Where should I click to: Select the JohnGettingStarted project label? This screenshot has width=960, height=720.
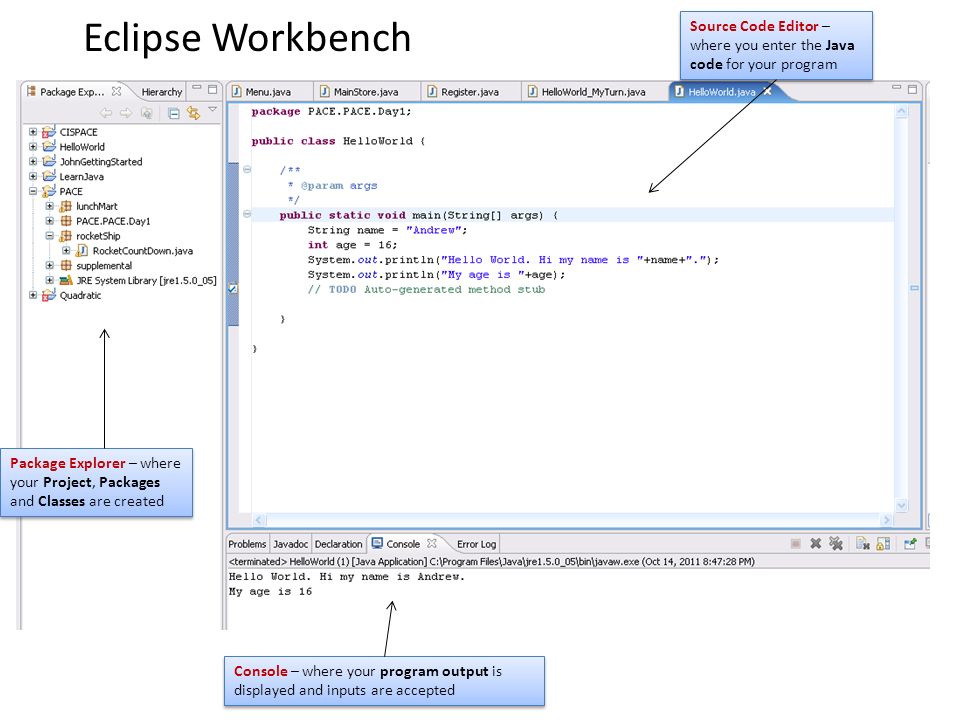[101, 162]
